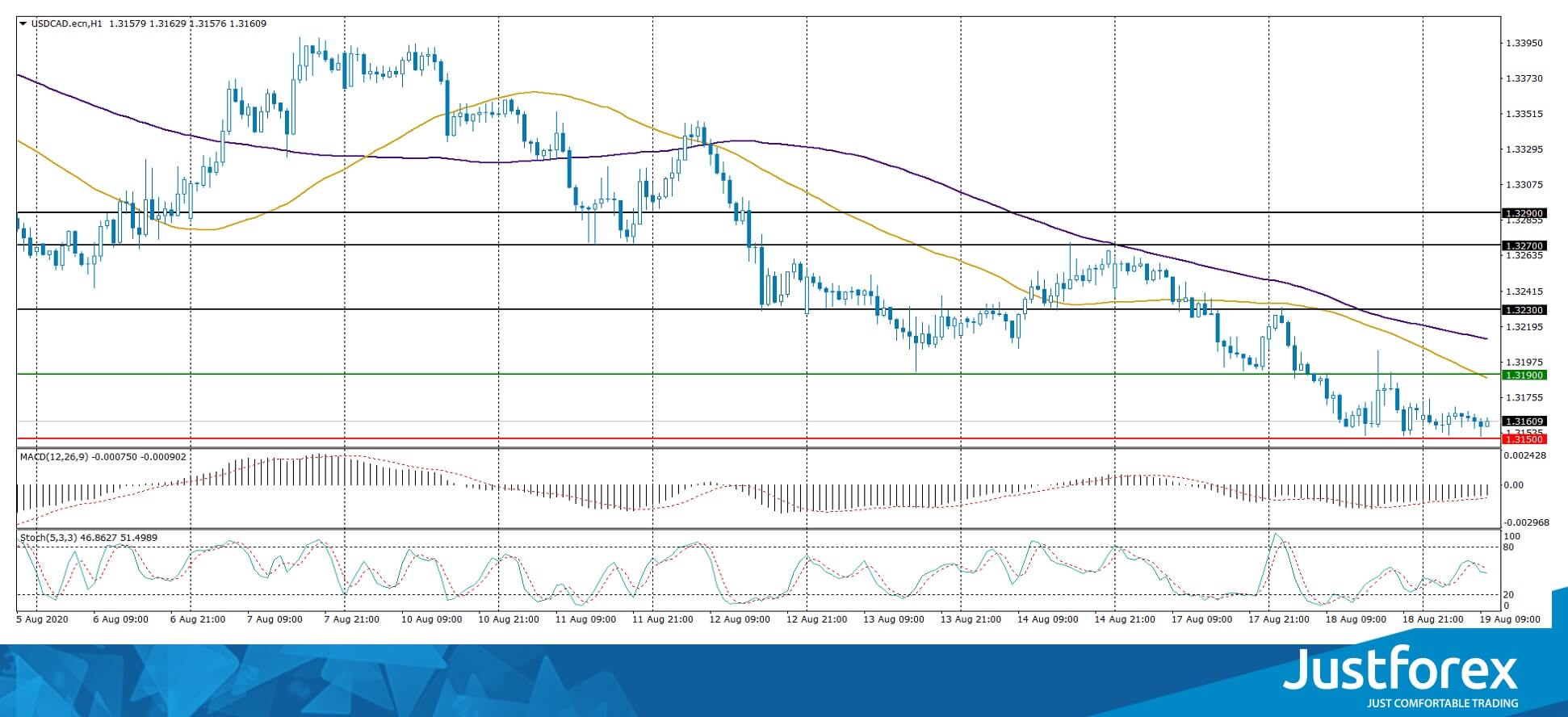1568x717 pixels.
Task: Click the 13 Aug 09:00 time label
Action: (894, 620)
